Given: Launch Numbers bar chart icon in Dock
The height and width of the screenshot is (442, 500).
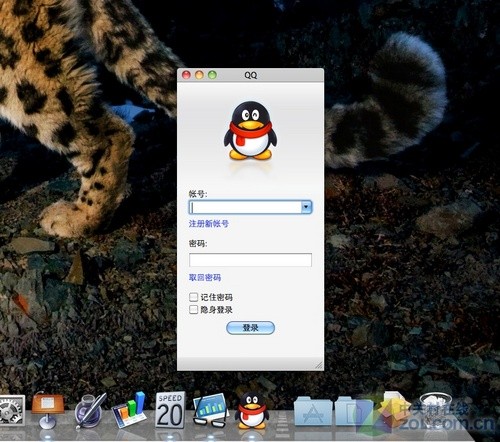Looking at the screenshot, I should point(129,410).
